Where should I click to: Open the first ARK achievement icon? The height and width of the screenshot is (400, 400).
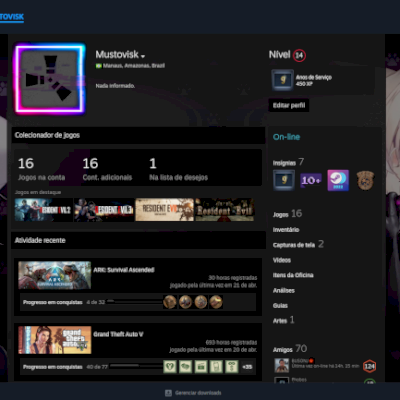coord(170,302)
